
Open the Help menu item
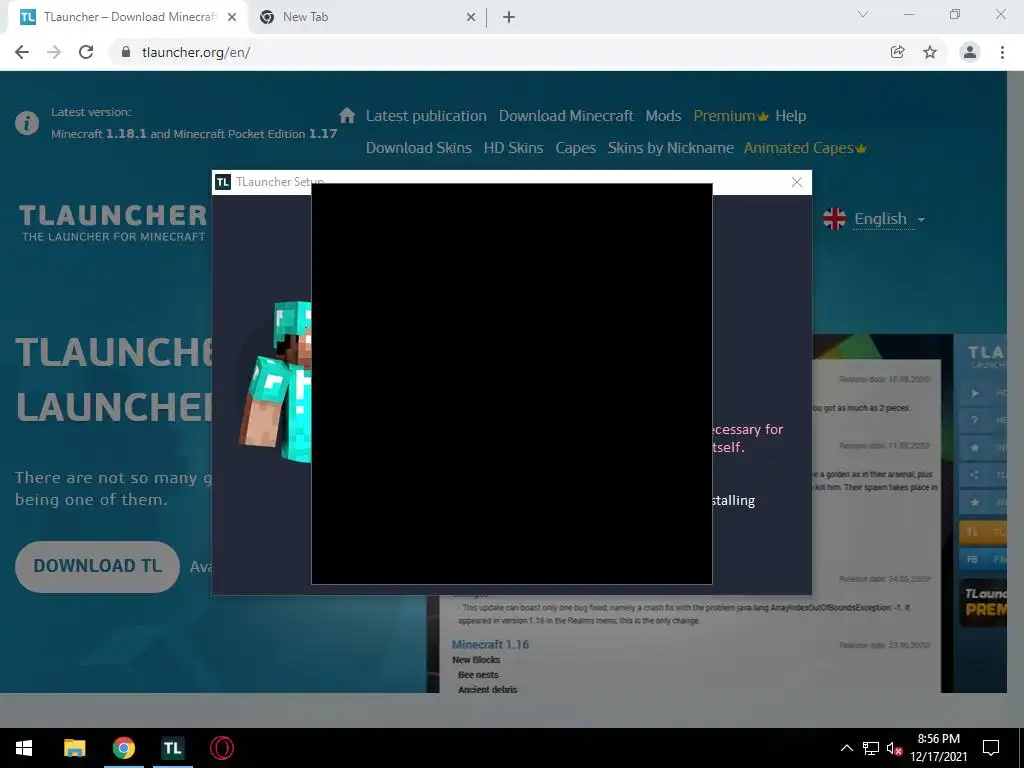click(790, 116)
